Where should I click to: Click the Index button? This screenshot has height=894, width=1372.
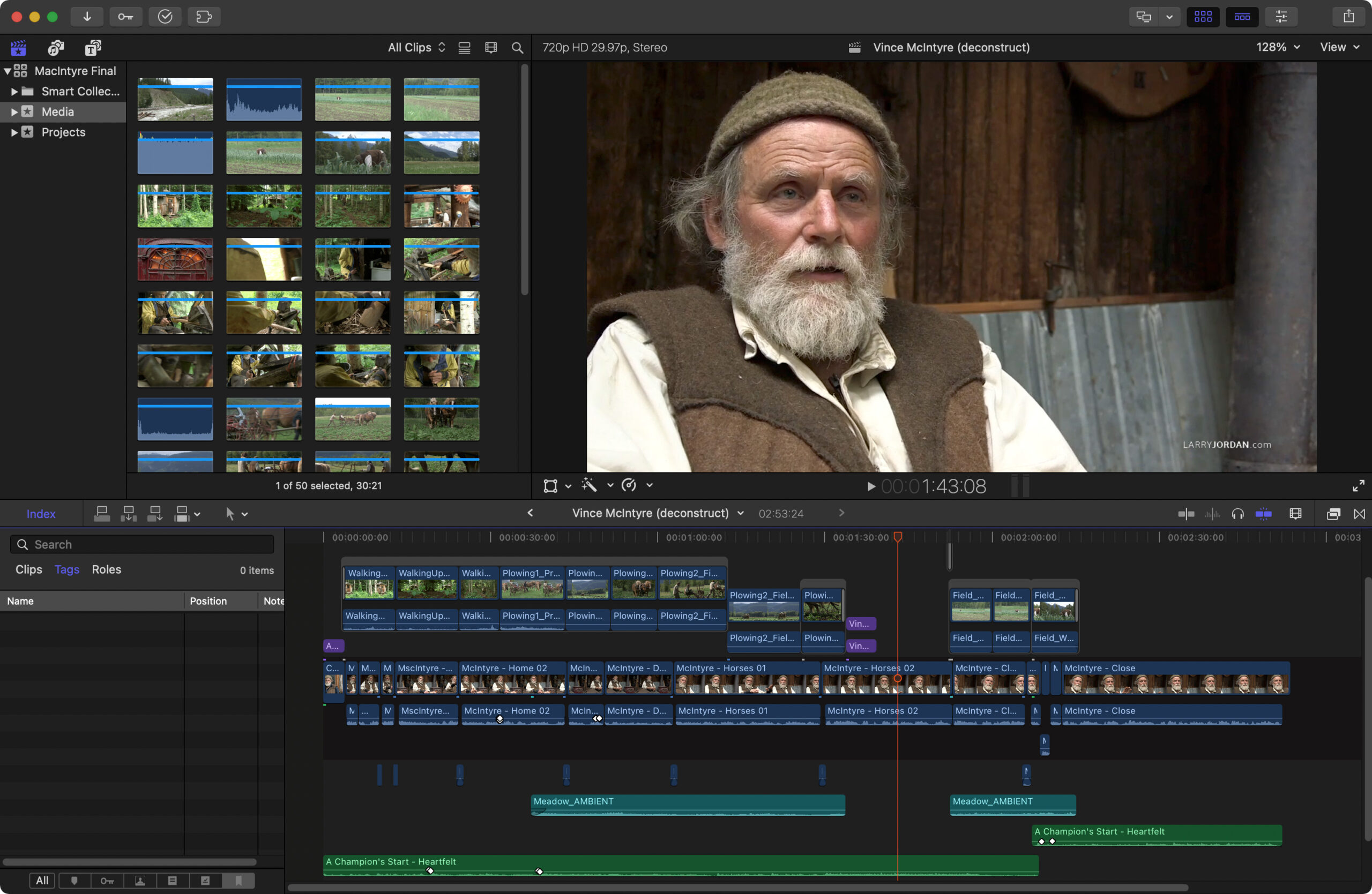[40, 513]
